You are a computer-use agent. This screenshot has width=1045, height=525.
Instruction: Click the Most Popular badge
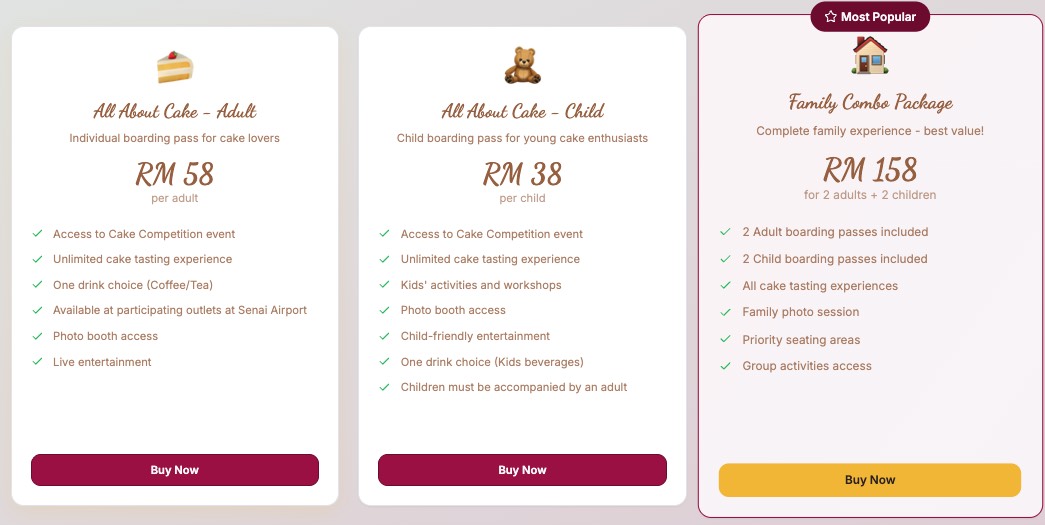pyautogui.click(x=870, y=17)
